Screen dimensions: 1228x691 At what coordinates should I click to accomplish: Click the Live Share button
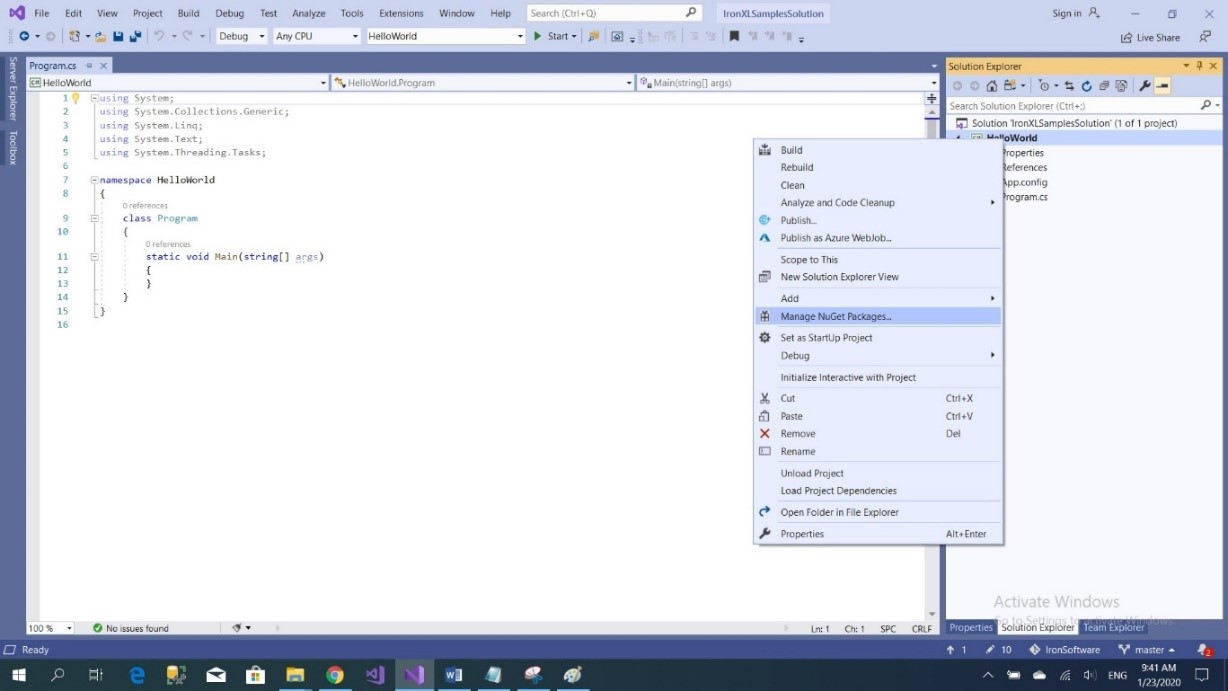point(1150,37)
